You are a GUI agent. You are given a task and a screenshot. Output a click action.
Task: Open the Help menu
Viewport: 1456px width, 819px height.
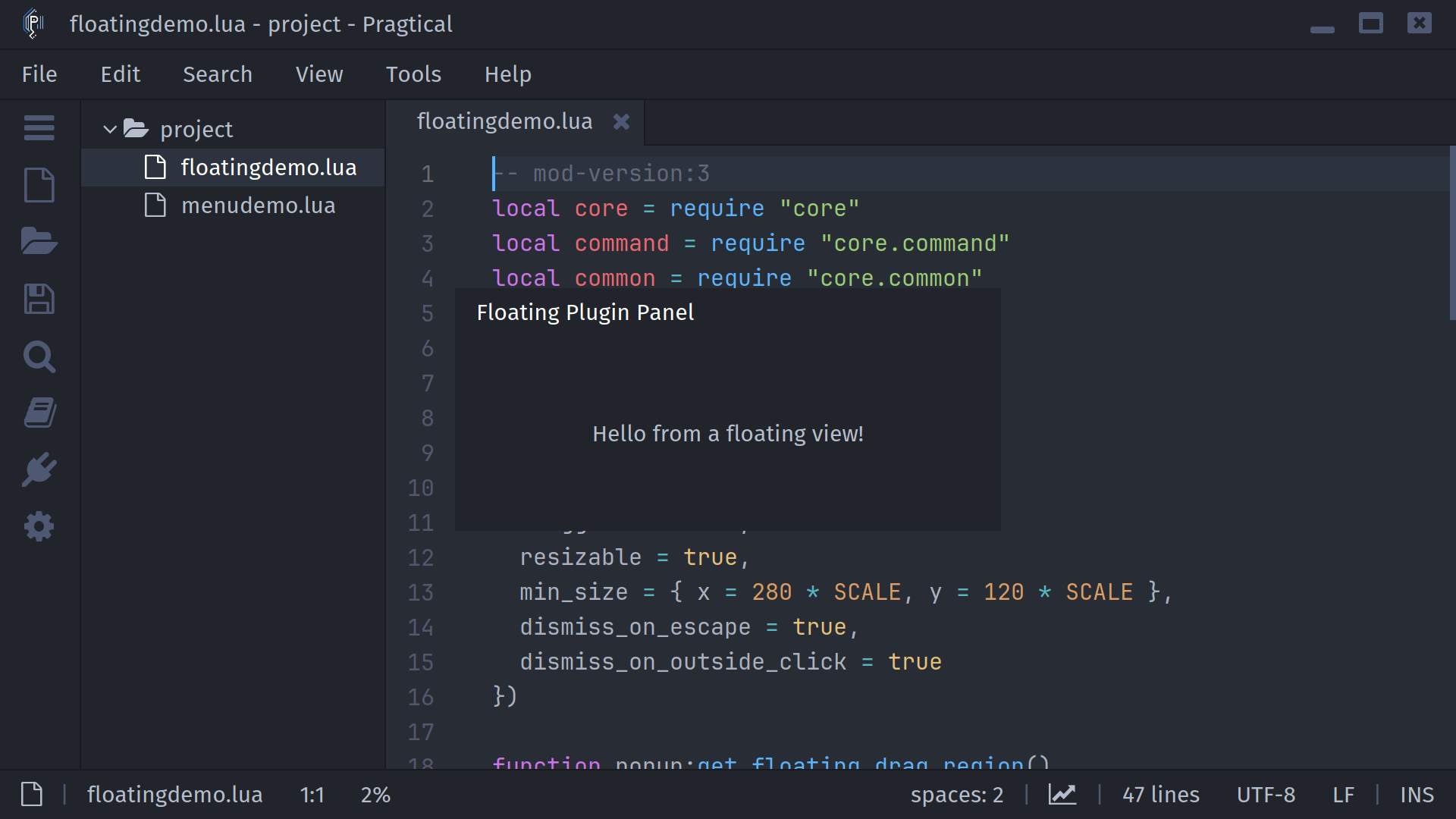tap(508, 74)
